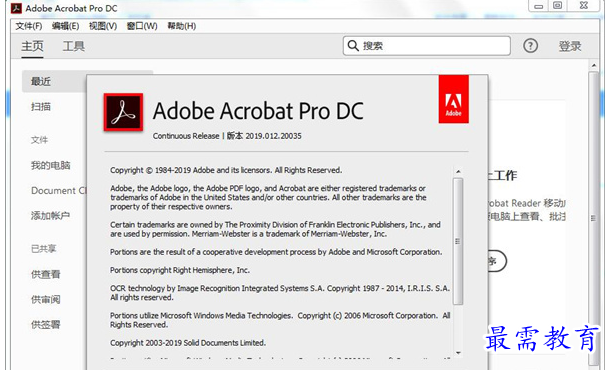This screenshot has height=370, width=607.
Task: Click the Copyright 1984-2019 Adobe line
Action: point(226,170)
